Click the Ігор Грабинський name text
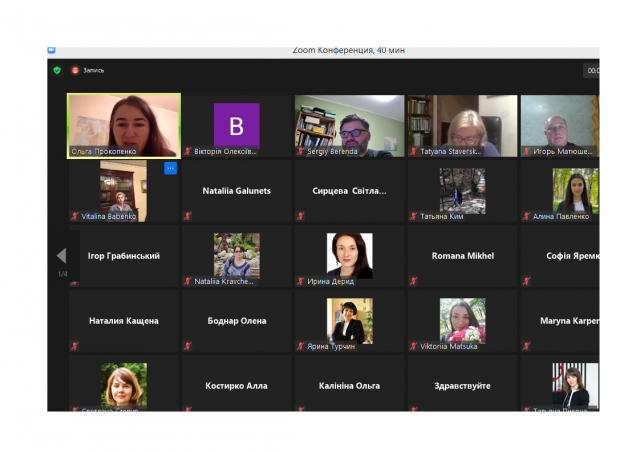 pyautogui.click(x=124, y=256)
